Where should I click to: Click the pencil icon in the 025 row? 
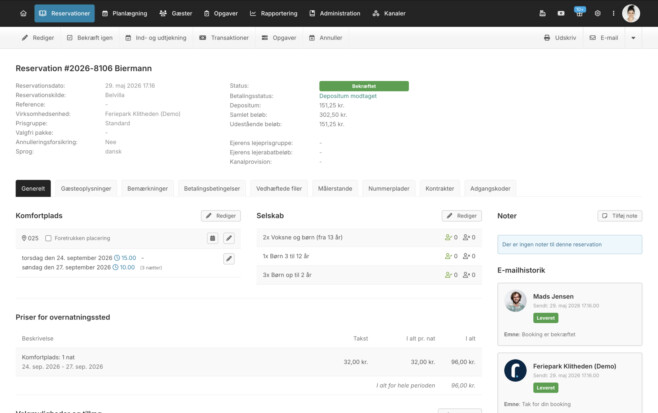point(229,238)
